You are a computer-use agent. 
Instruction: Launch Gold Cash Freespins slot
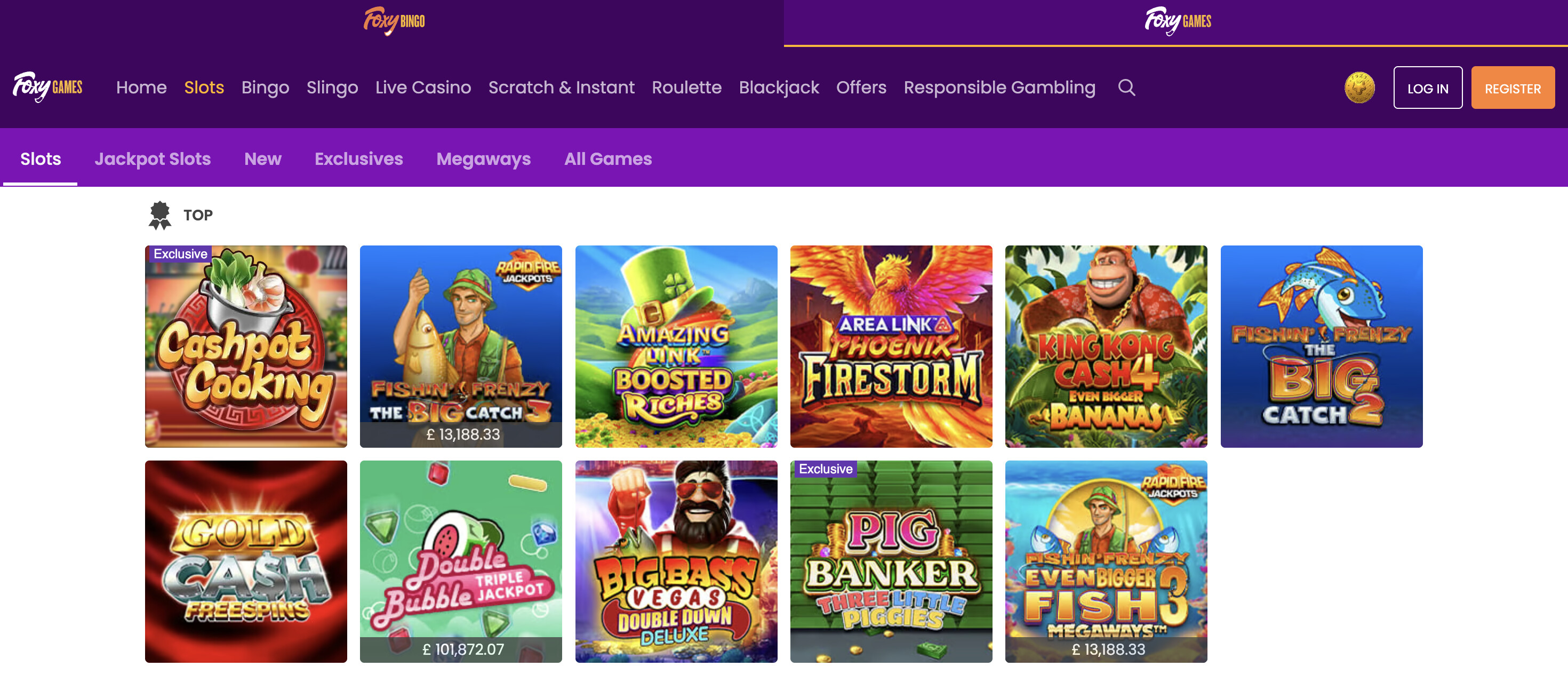coord(246,561)
